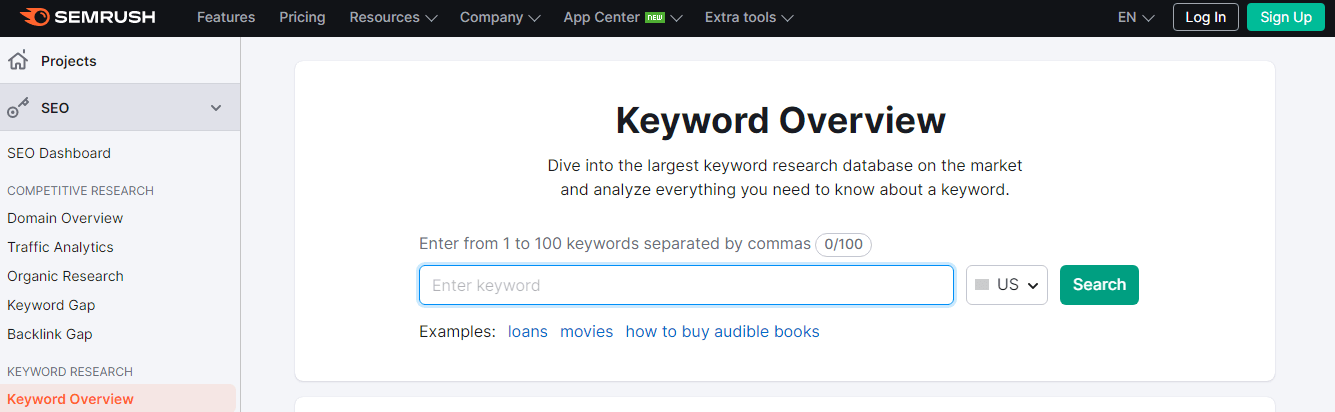Use 'how to buy audible books' example

tap(723, 331)
